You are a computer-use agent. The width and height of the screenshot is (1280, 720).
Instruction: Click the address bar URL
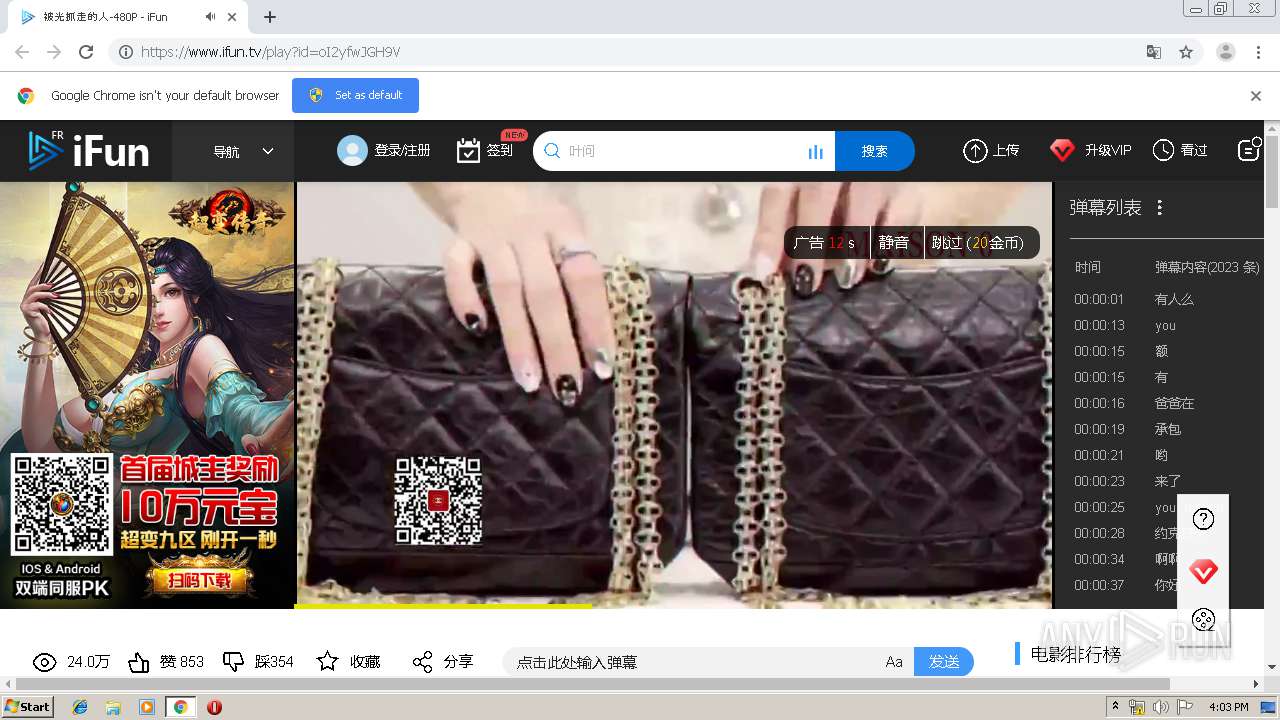270,52
